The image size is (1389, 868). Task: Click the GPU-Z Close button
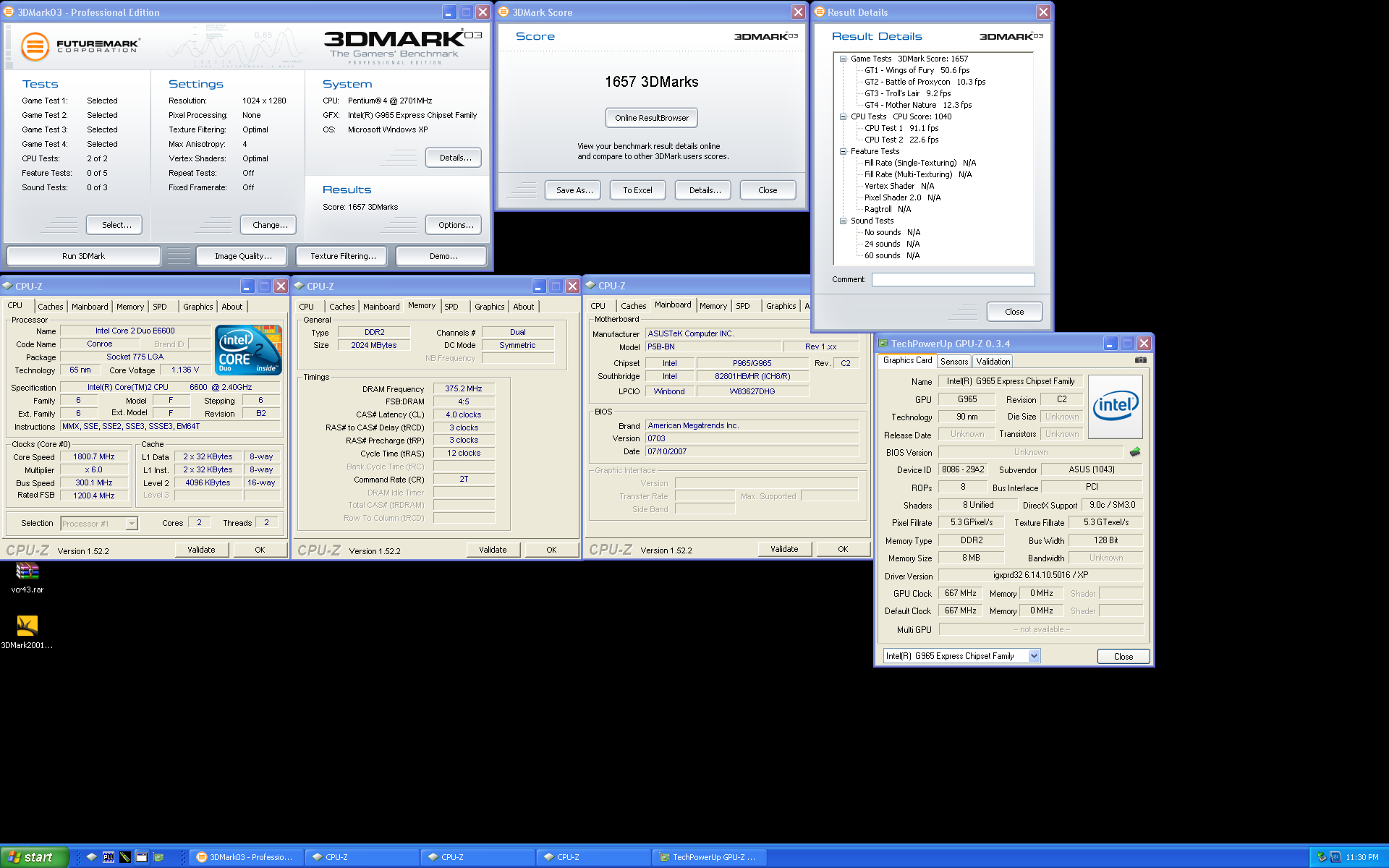click(1123, 656)
